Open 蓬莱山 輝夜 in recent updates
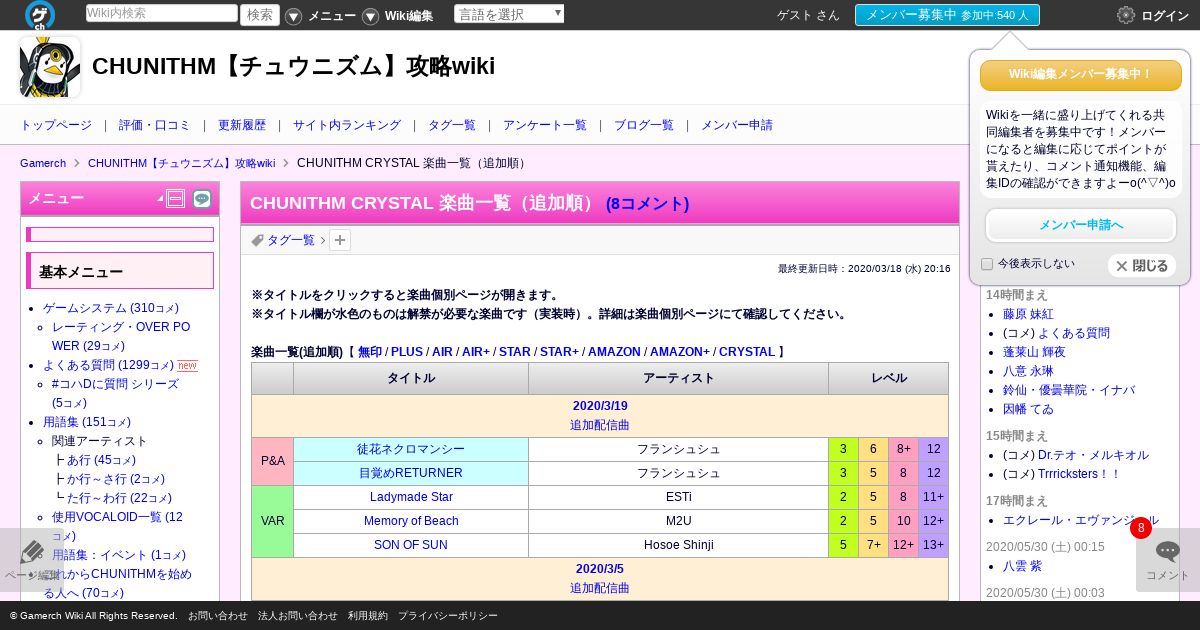 [x=1034, y=352]
